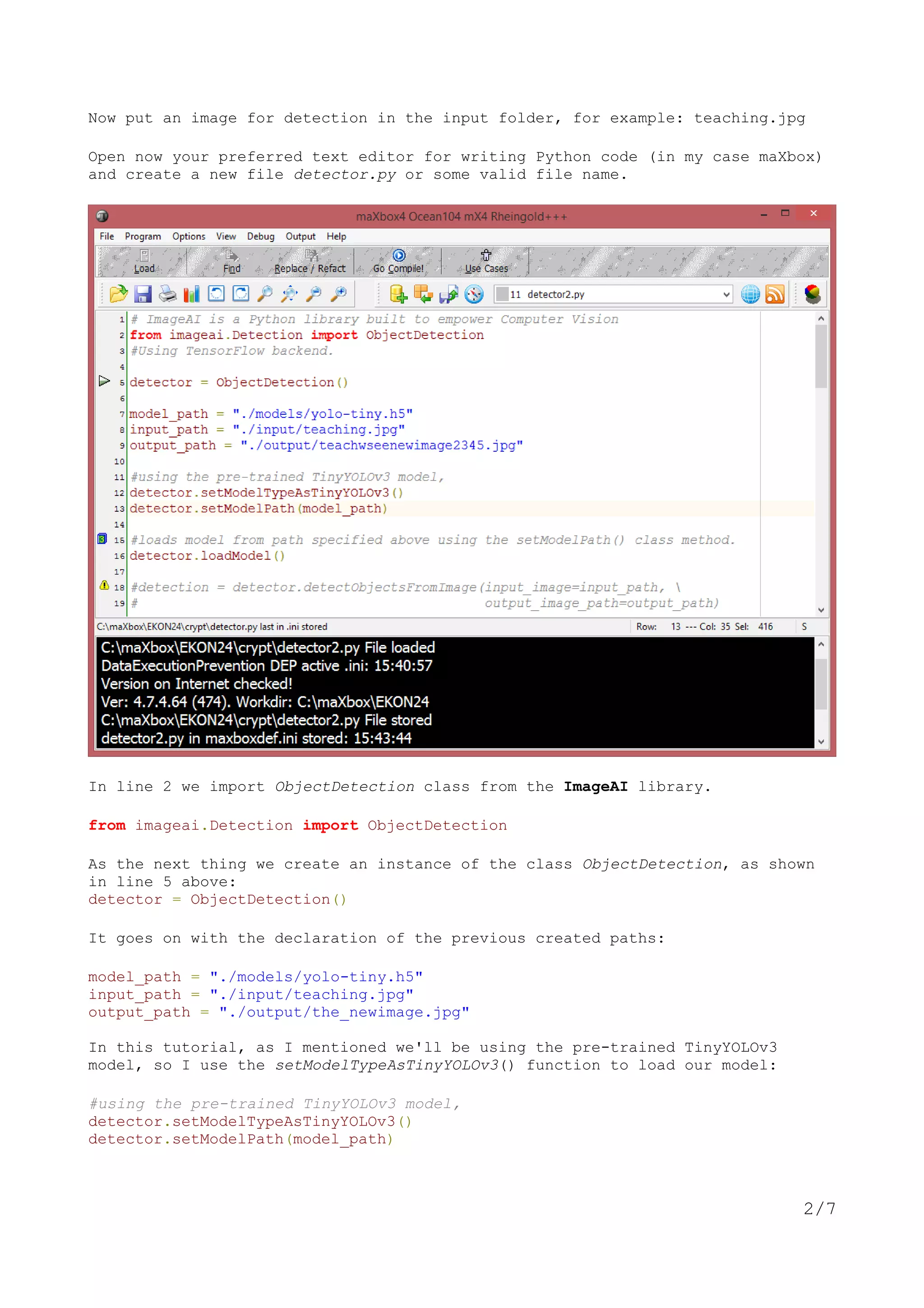The height and width of the screenshot is (1308, 924).
Task: Click the orange windows with green arrow icon
Action: click(424, 294)
